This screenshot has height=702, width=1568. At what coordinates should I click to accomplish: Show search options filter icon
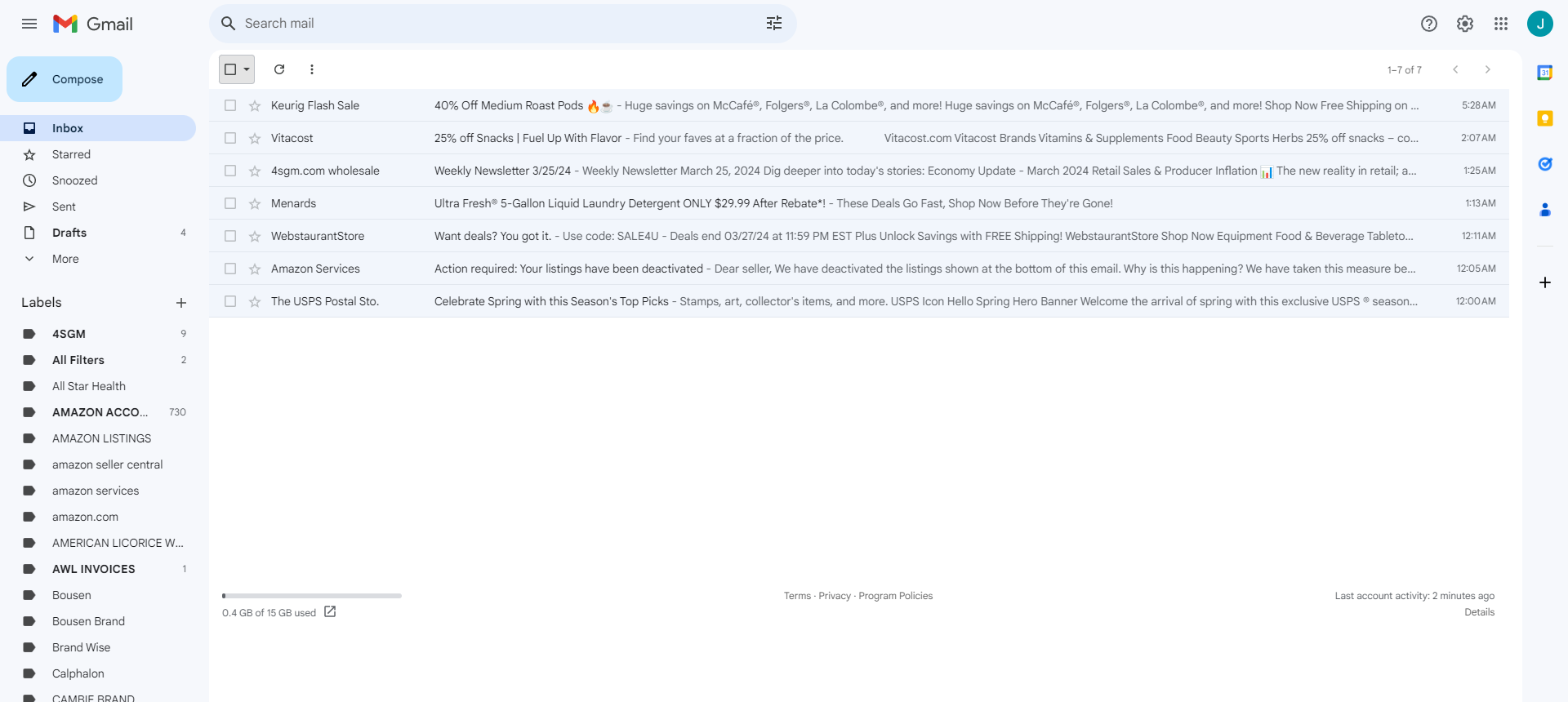pos(774,24)
